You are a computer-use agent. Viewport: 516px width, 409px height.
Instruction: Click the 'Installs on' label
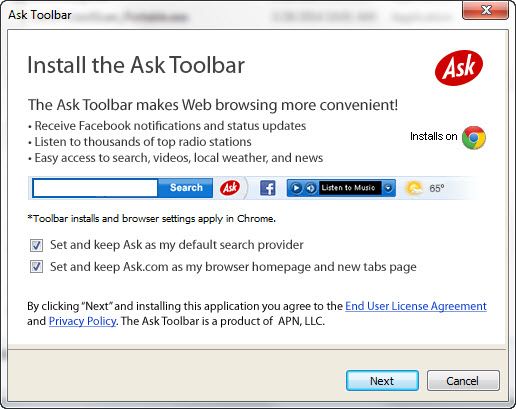(434, 136)
